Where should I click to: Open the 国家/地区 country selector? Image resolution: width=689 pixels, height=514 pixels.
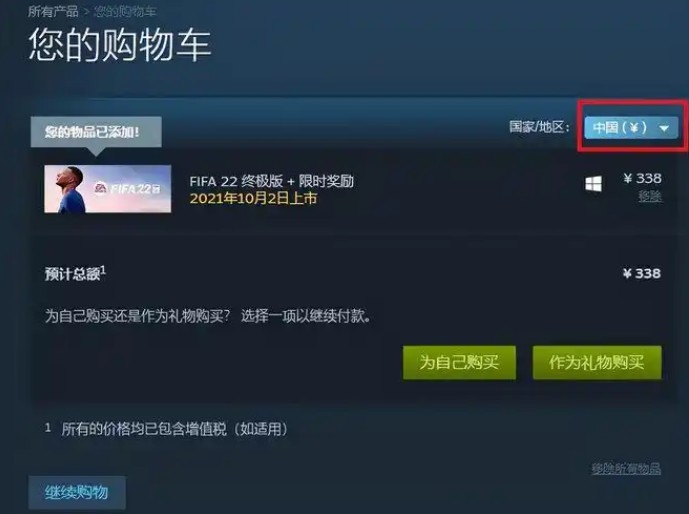(631, 128)
